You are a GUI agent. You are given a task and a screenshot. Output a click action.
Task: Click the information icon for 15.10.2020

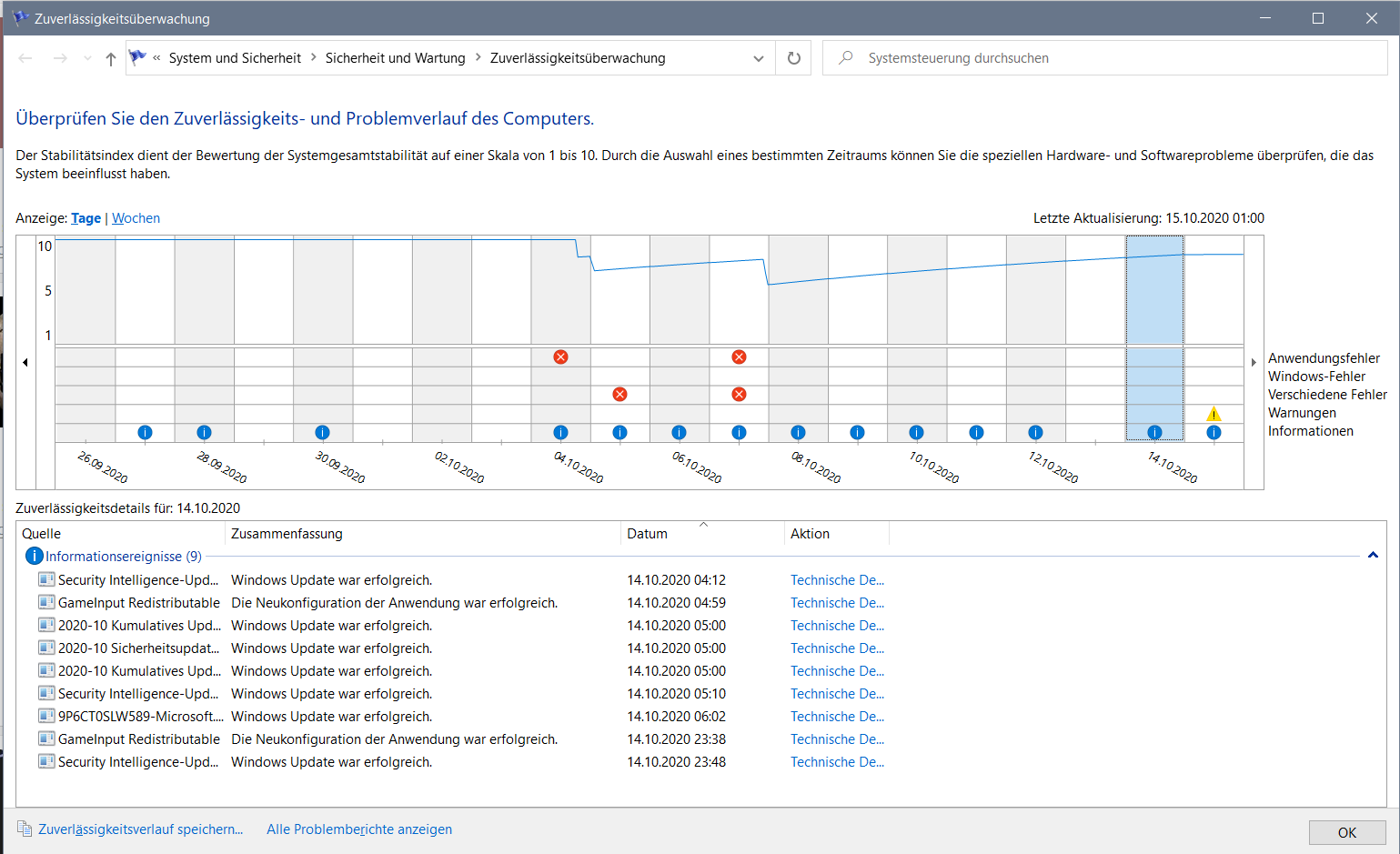tap(1214, 432)
